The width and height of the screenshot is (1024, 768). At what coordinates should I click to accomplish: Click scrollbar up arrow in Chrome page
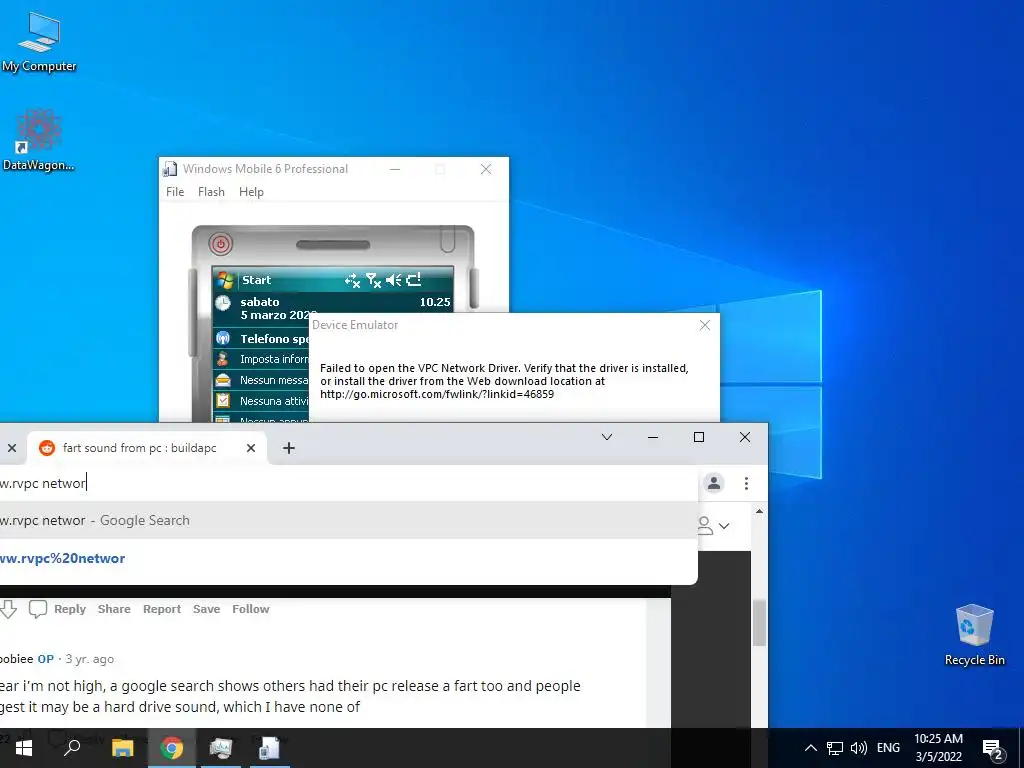tap(759, 511)
